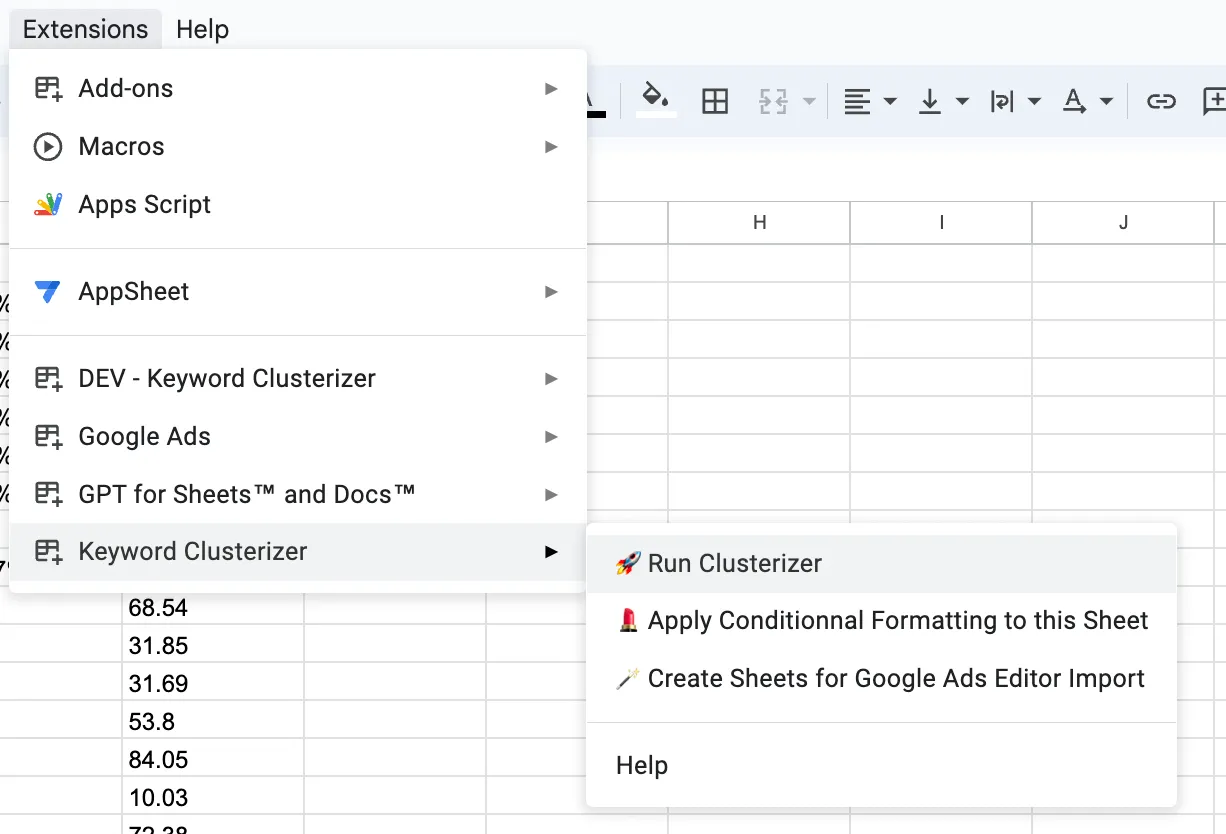Select column I header
Viewport: 1226px width, 834px height.
(941, 223)
